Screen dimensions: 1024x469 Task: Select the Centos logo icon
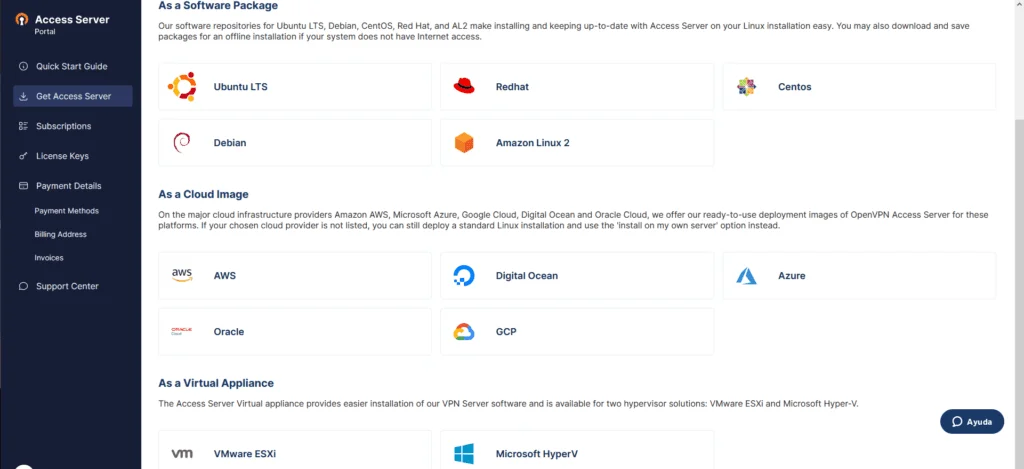746,86
